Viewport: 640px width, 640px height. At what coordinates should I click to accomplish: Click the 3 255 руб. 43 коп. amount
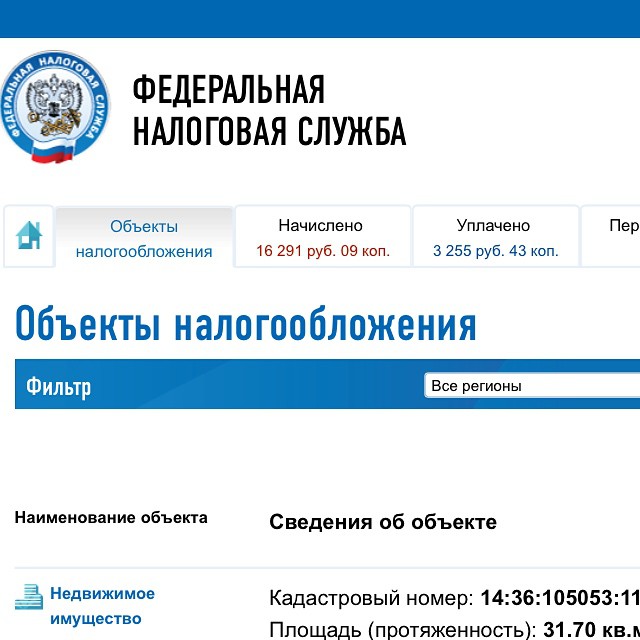coord(496,251)
